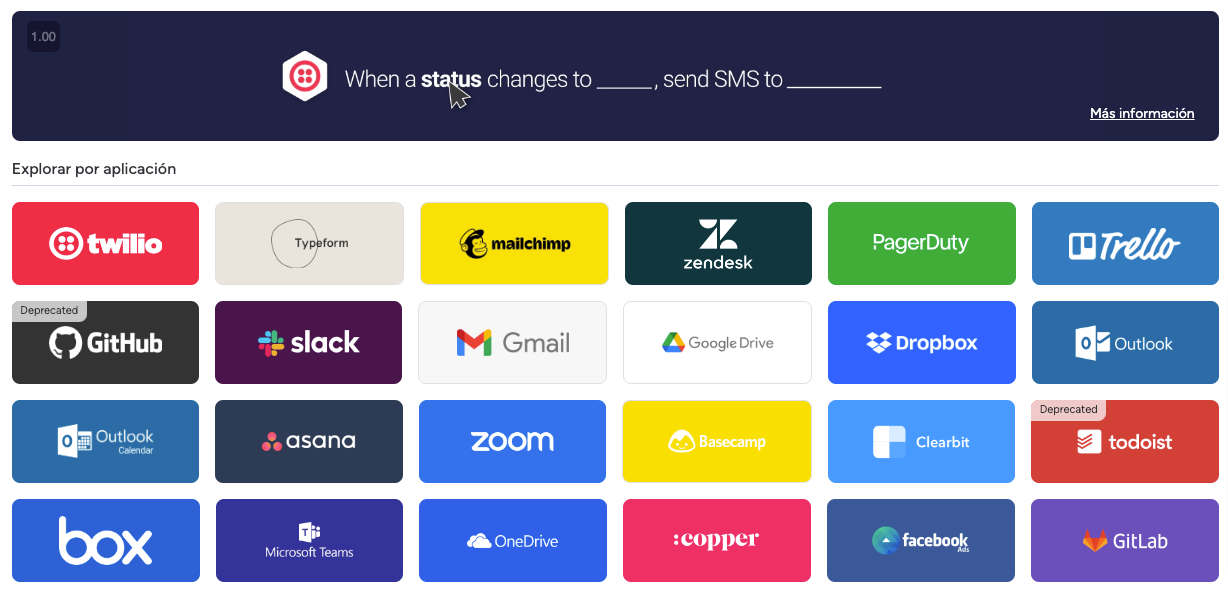Choose the Asana app tile

click(309, 441)
